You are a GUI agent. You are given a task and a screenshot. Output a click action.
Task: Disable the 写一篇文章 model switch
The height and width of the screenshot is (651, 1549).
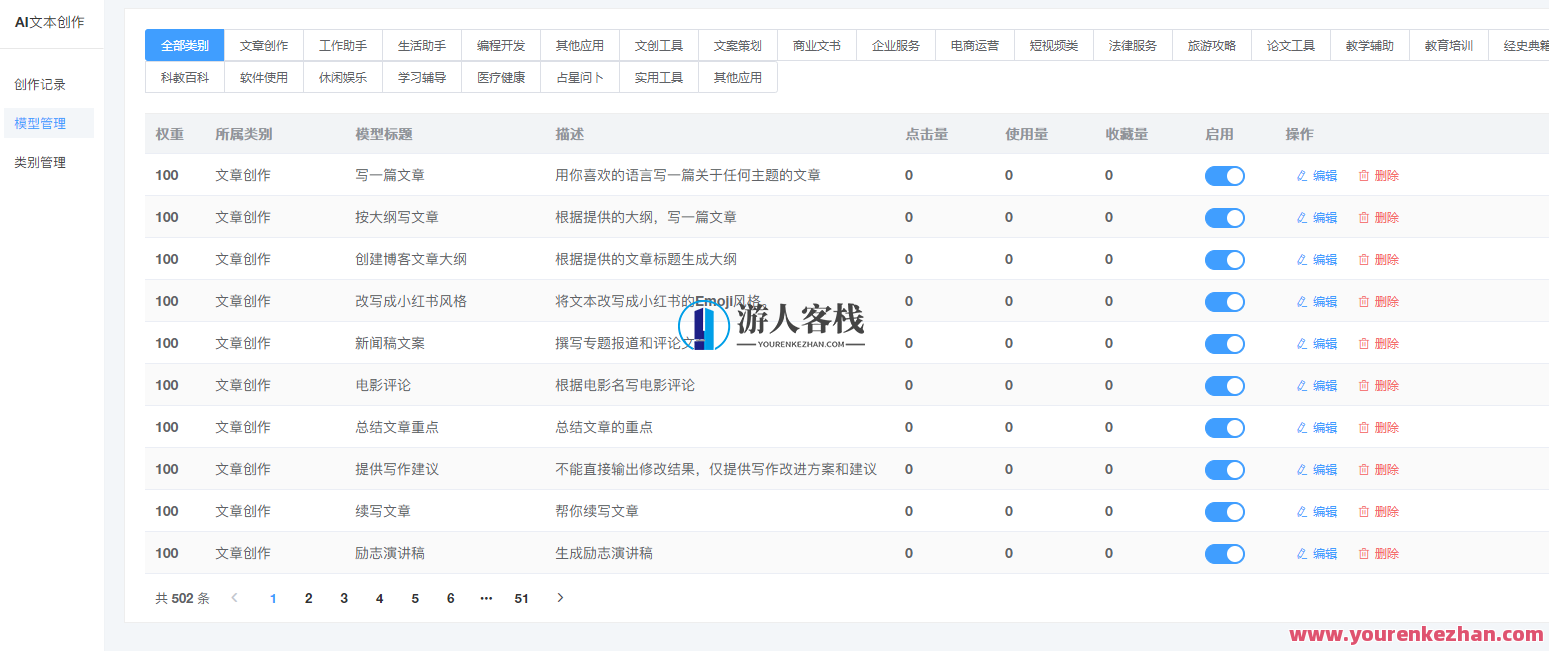point(1224,175)
